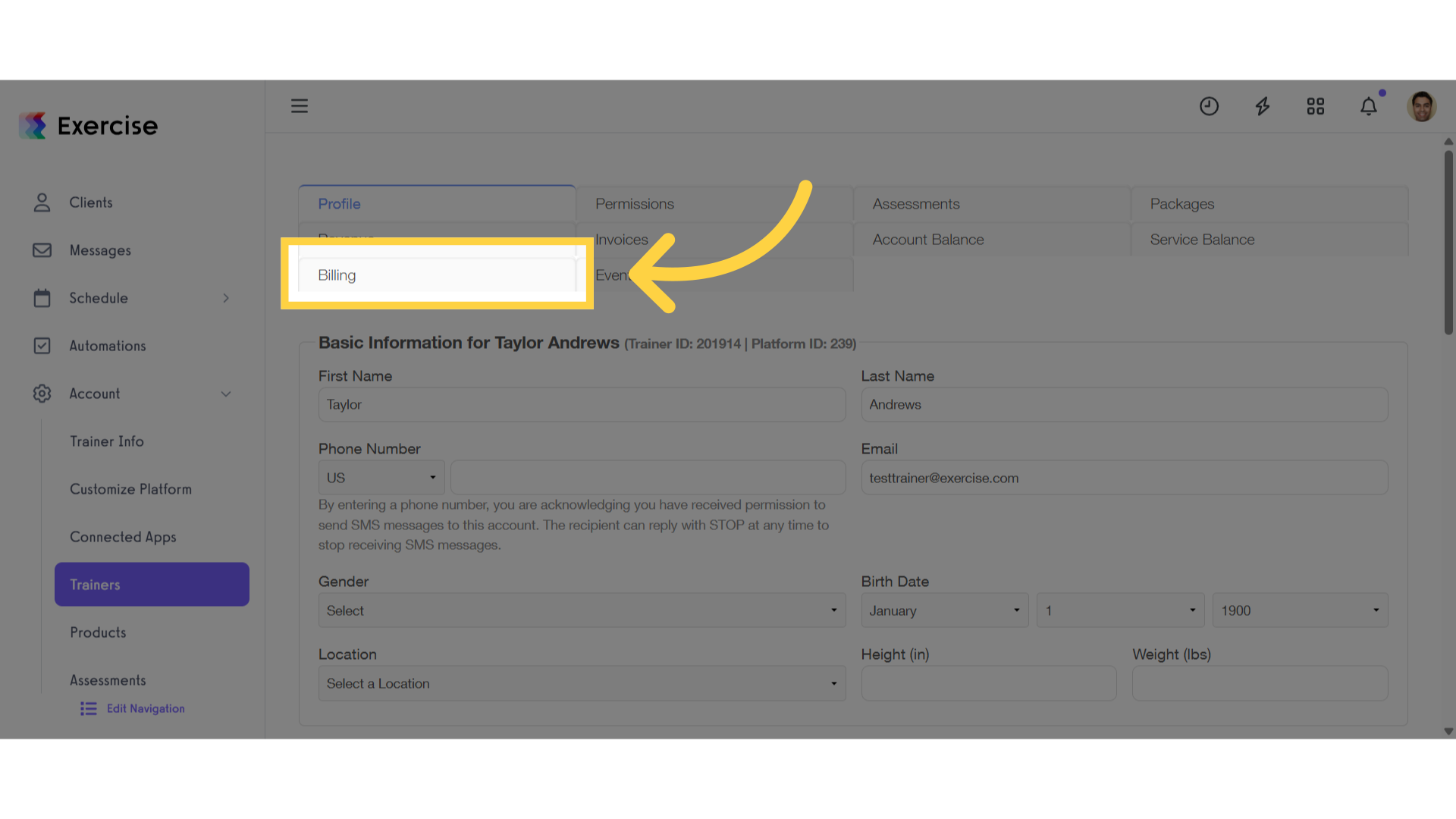
Task: Open Trainer Info under Account
Action: tap(107, 441)
